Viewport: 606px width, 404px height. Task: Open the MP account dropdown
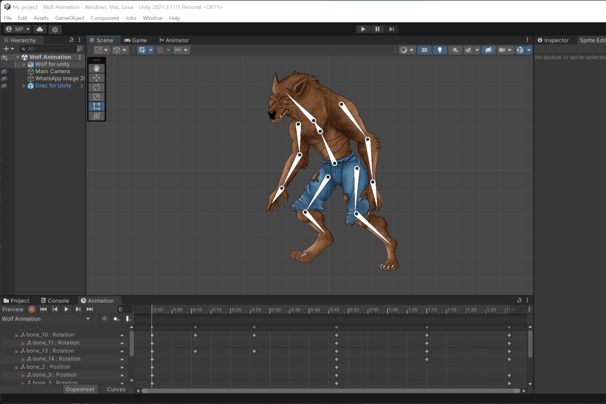tap(18, 29)
